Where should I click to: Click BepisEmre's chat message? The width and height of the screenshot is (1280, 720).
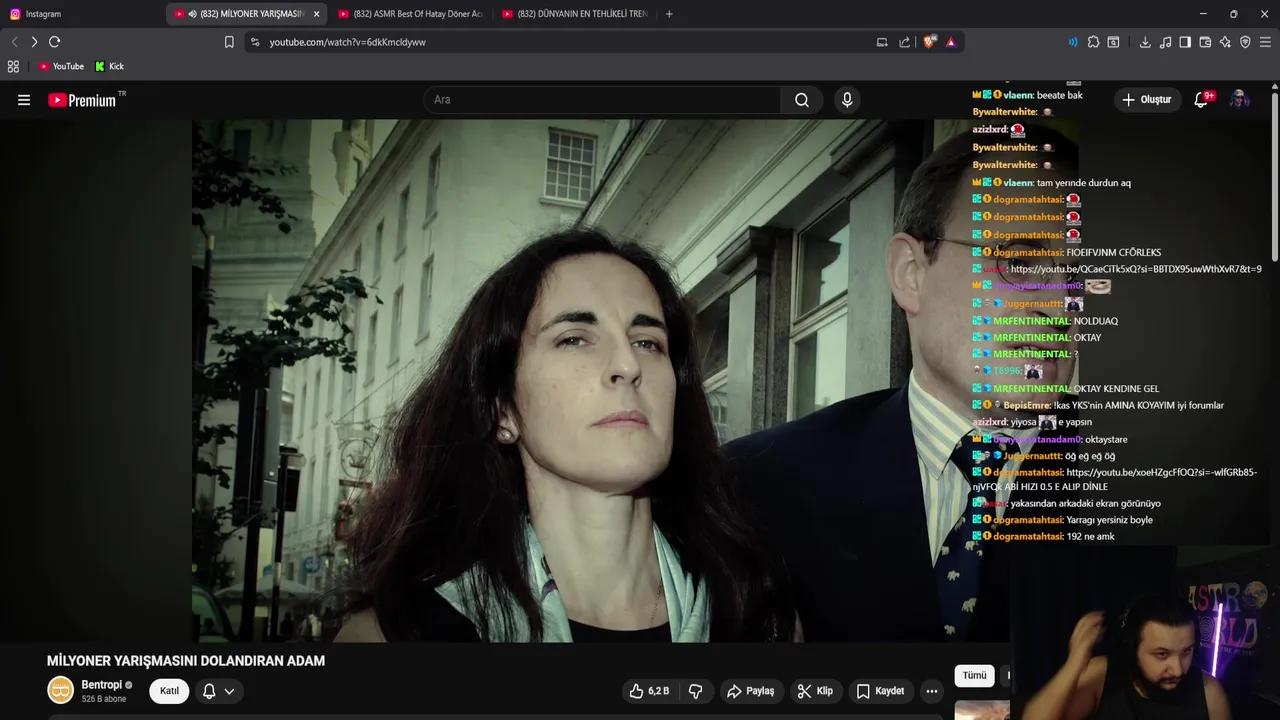(1098, 405)
